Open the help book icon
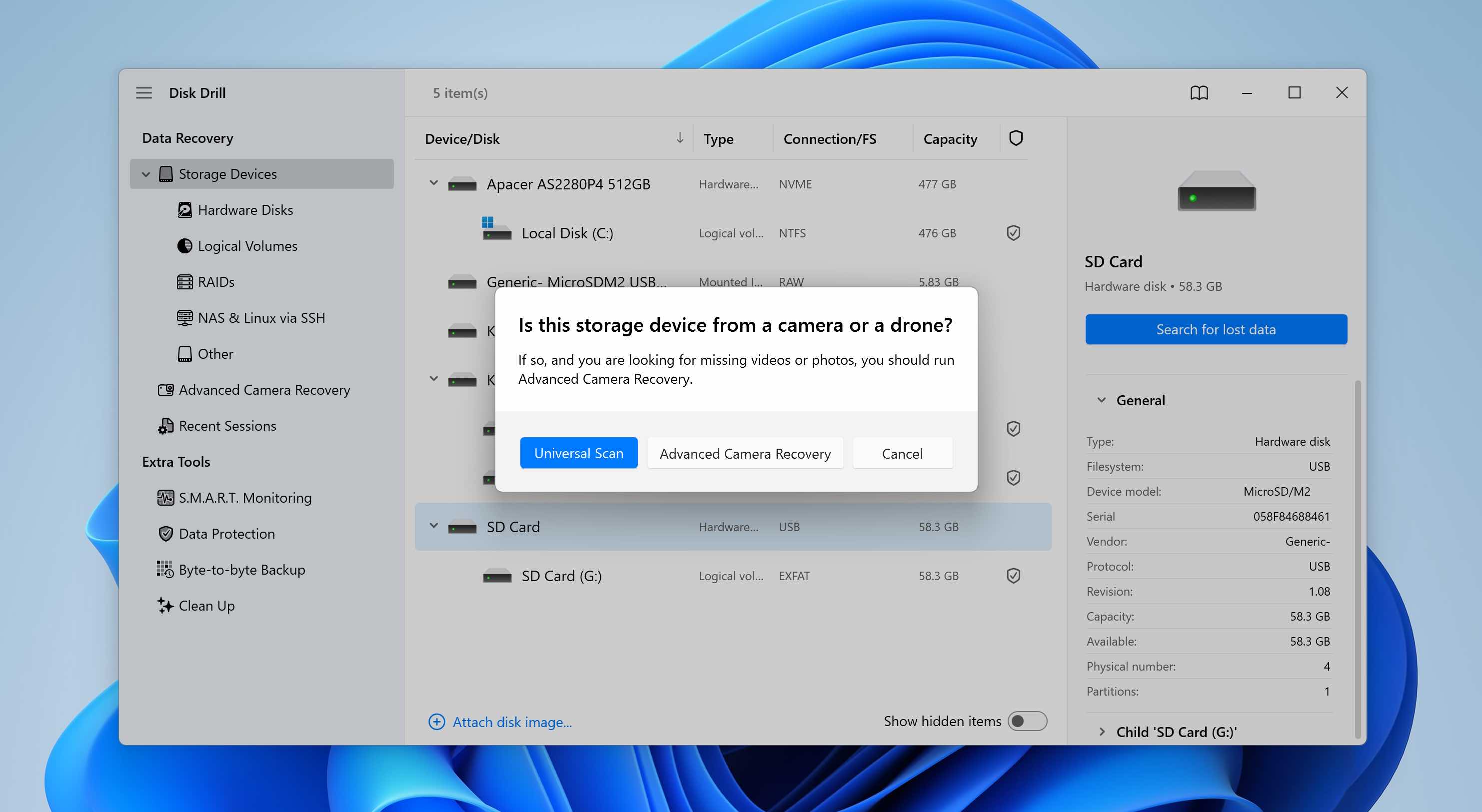The width and height of the screenshot is (1482, 812). click(x=1199, y=92)
